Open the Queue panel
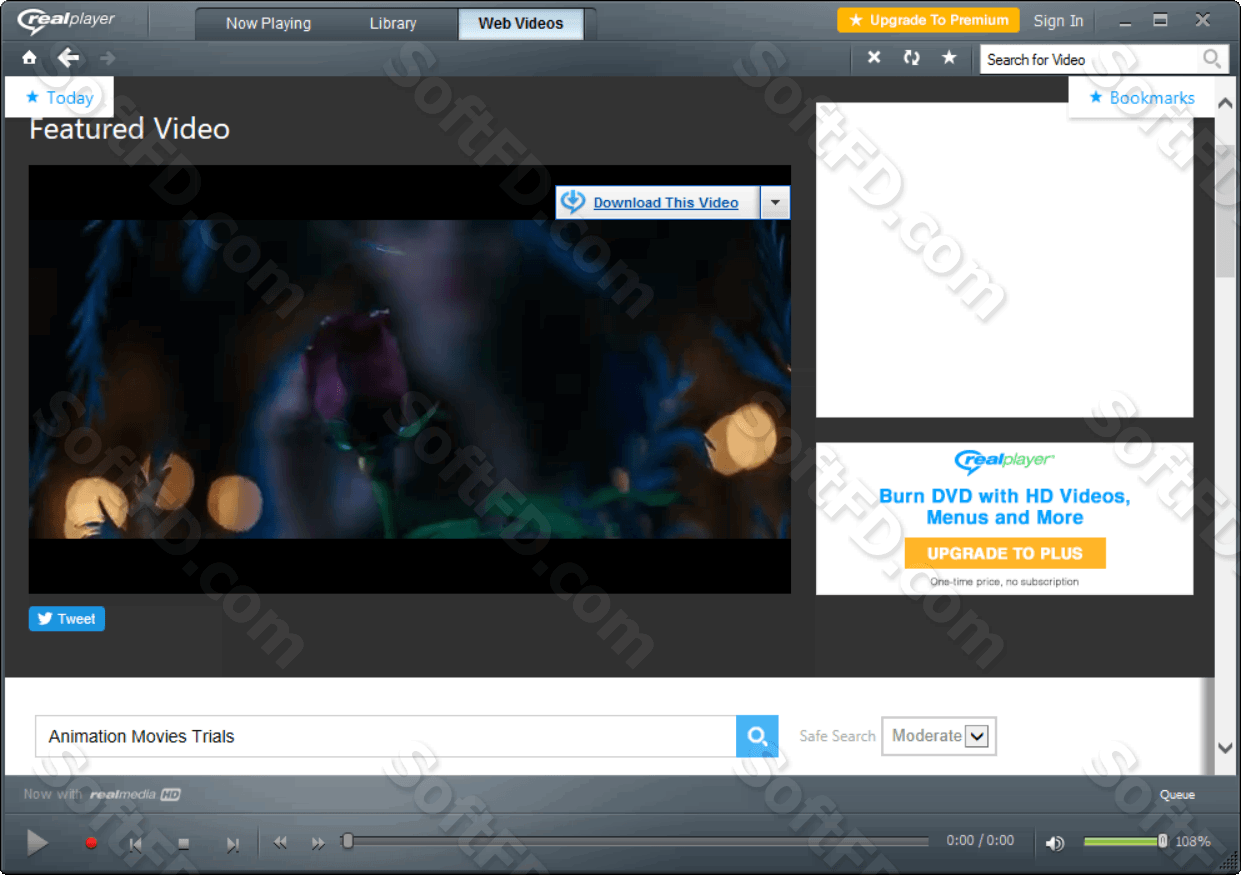Viewport: 1241px width, 875px height. pos(1177,795)
